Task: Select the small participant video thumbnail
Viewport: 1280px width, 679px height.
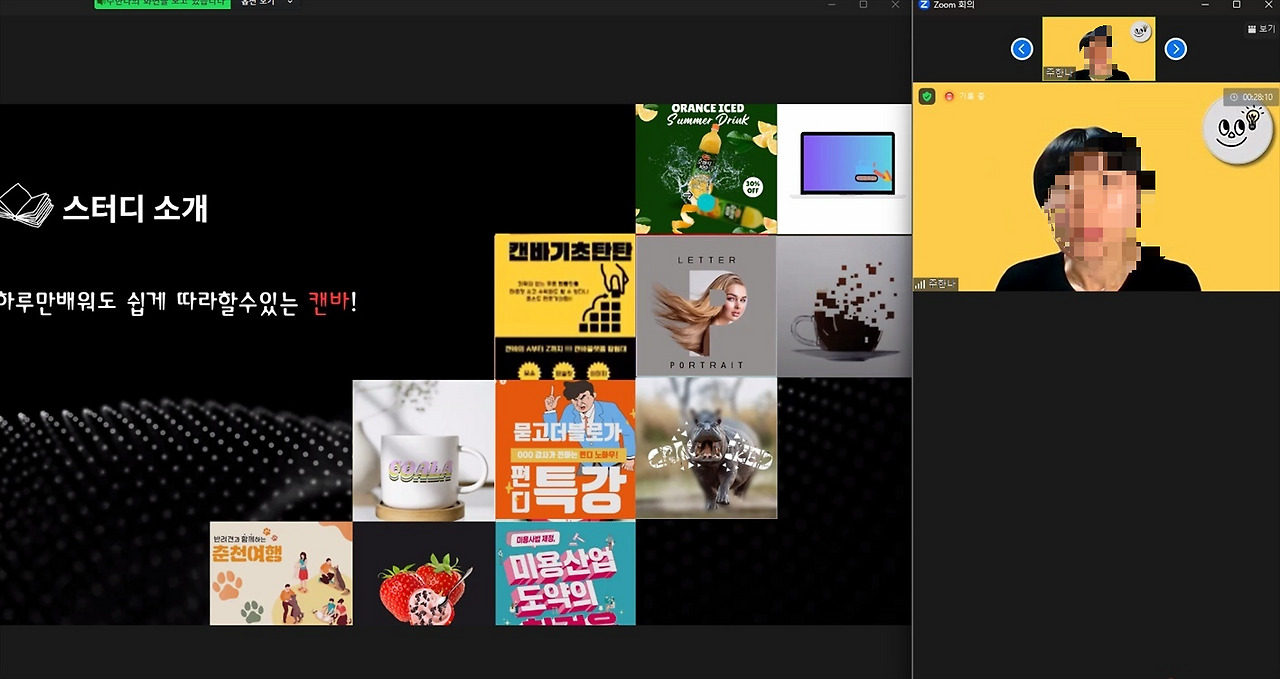Action: pos(1098,48)
